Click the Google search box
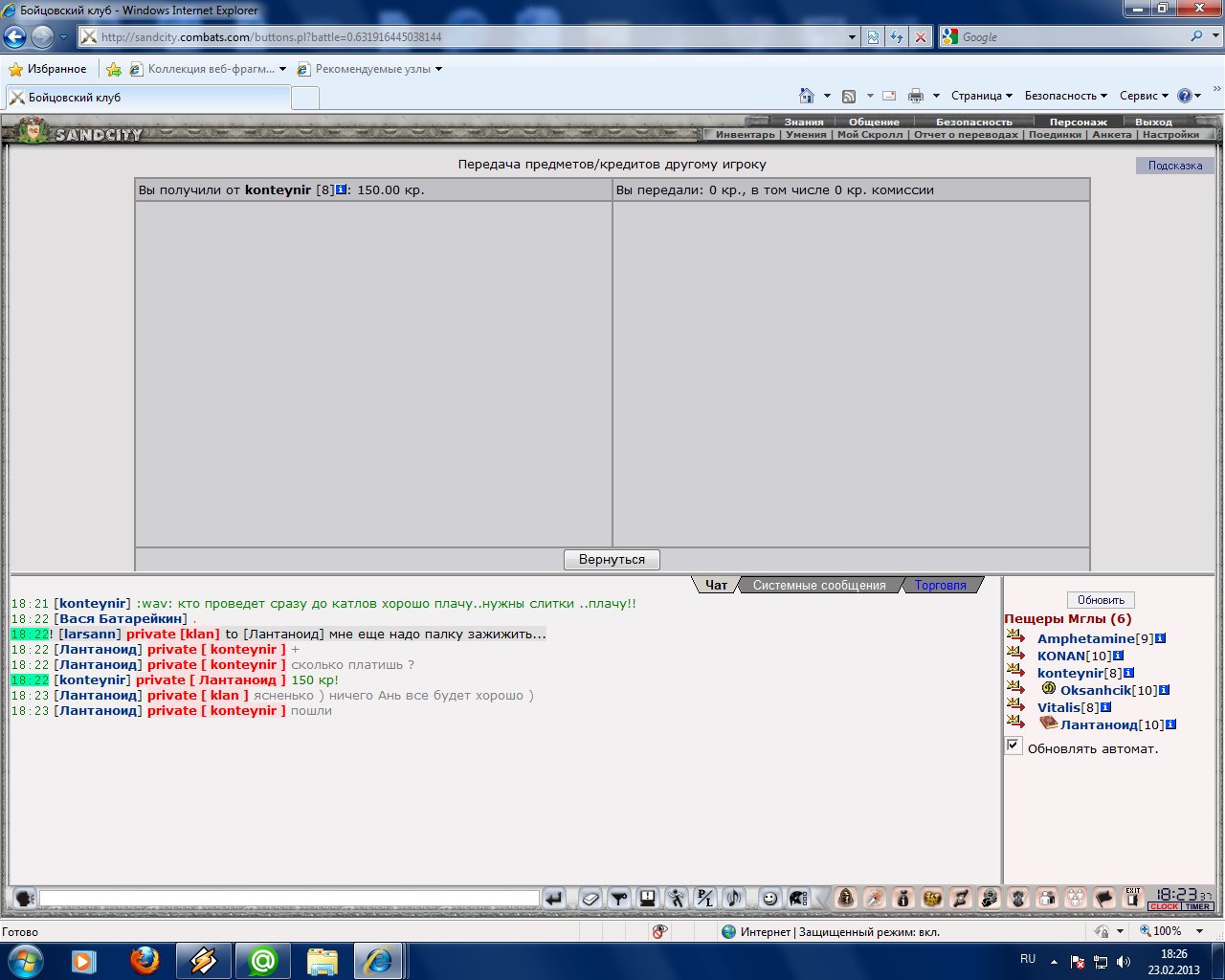This screenshot has height=980, width=1225. pos(1072,36)
